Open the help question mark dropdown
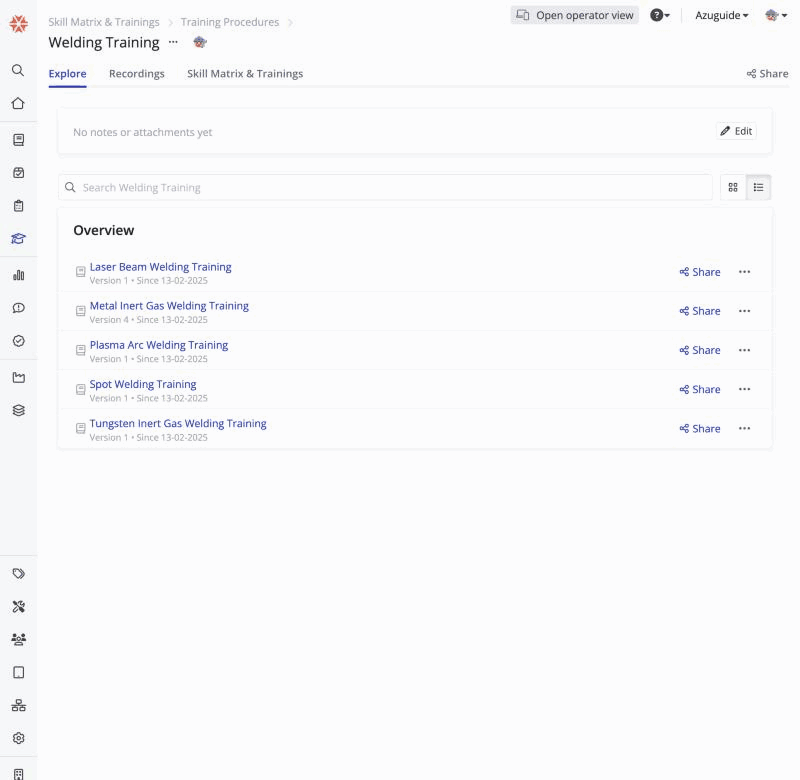This screenshot has width=800, height=780. pyautogui.click(x=660, y=15)
